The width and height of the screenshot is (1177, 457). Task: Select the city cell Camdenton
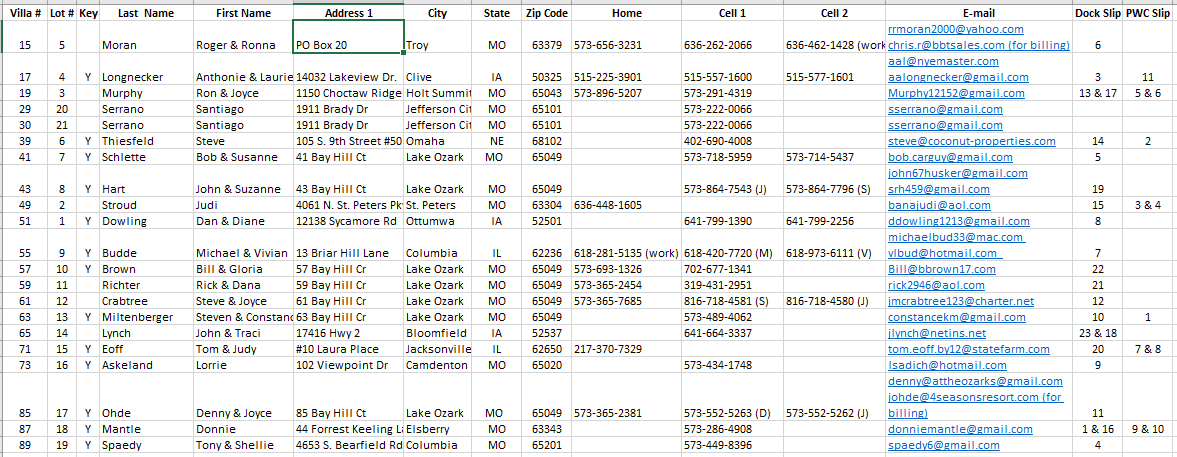click(x=437, y=365)
